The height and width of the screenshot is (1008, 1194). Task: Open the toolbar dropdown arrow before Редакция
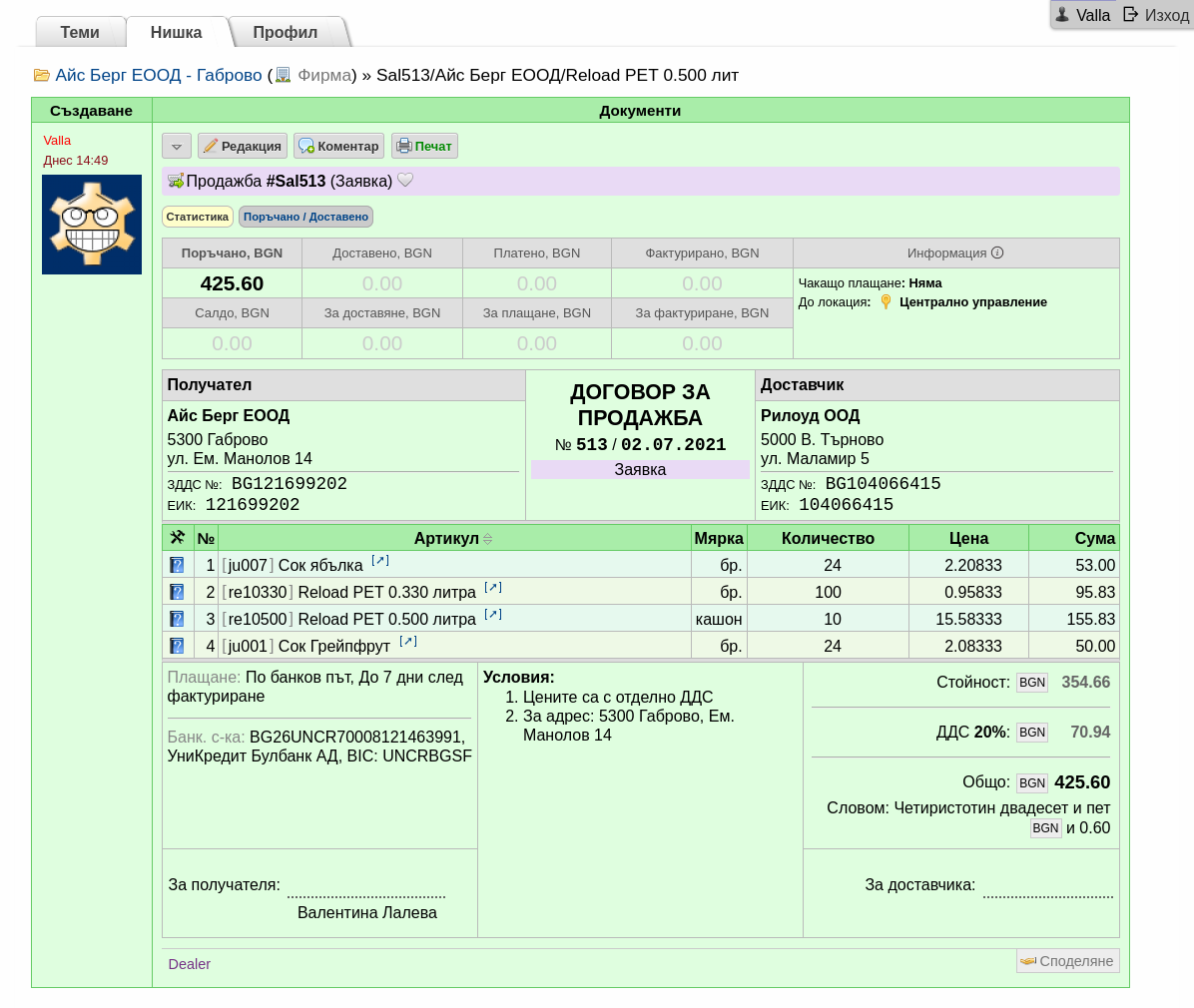[x=176, y=146]
